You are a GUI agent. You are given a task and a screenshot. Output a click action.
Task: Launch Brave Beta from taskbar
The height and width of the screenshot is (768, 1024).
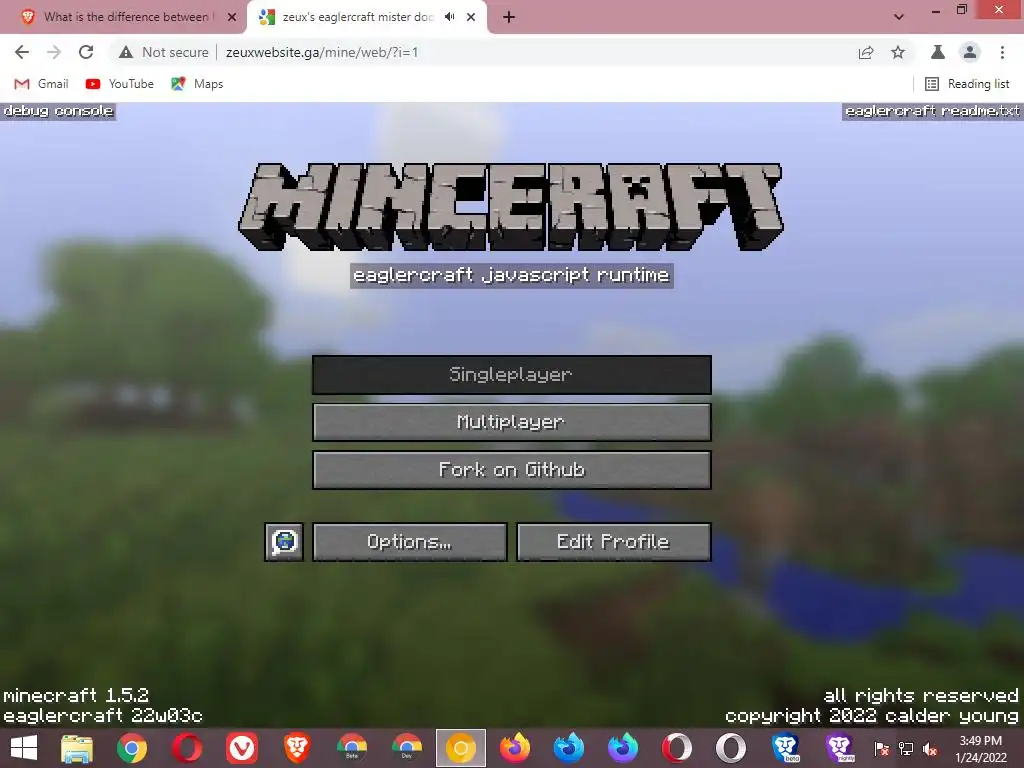(786, 748)
